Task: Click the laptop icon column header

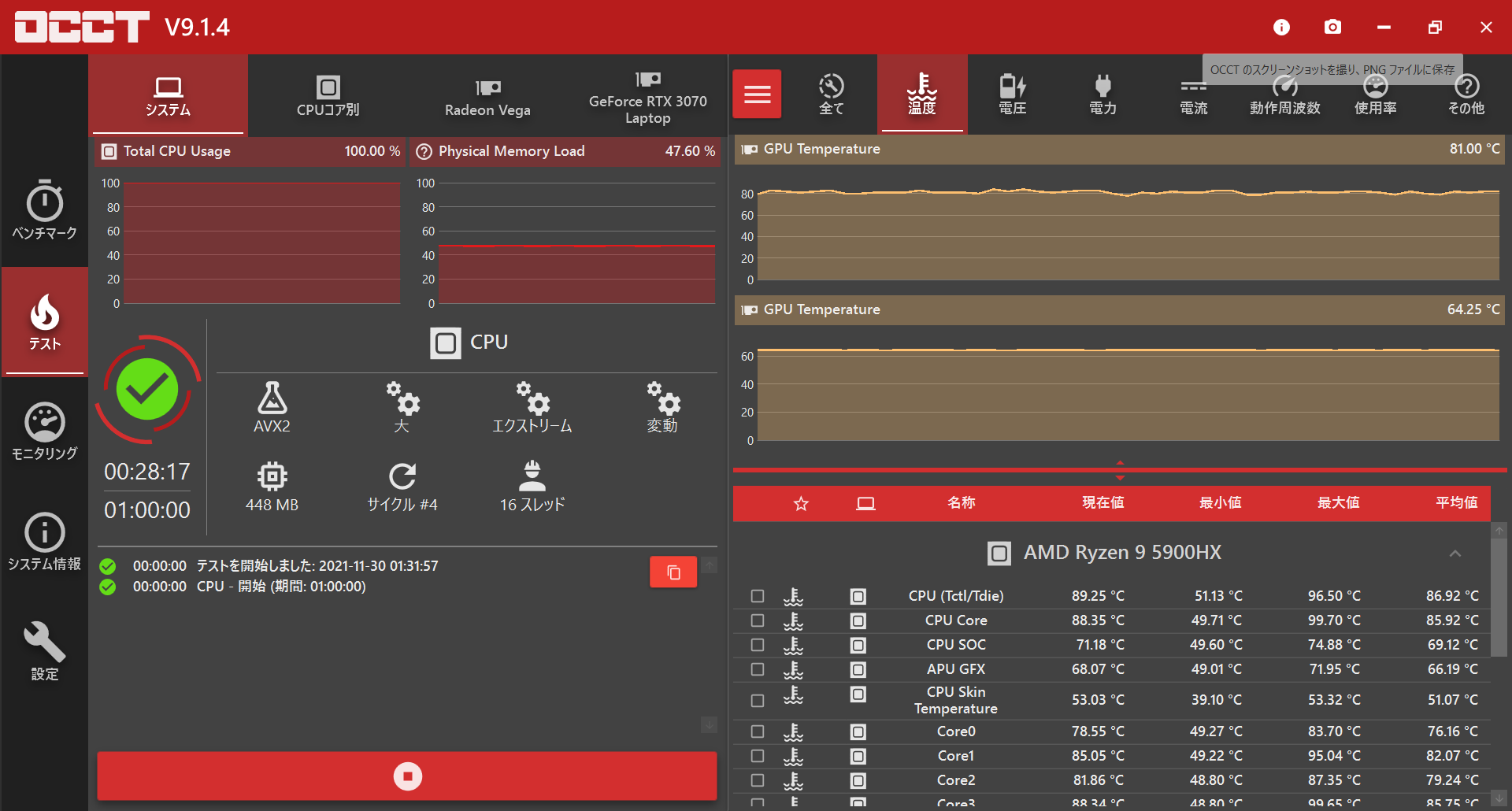Action: [x=865, y=503]
